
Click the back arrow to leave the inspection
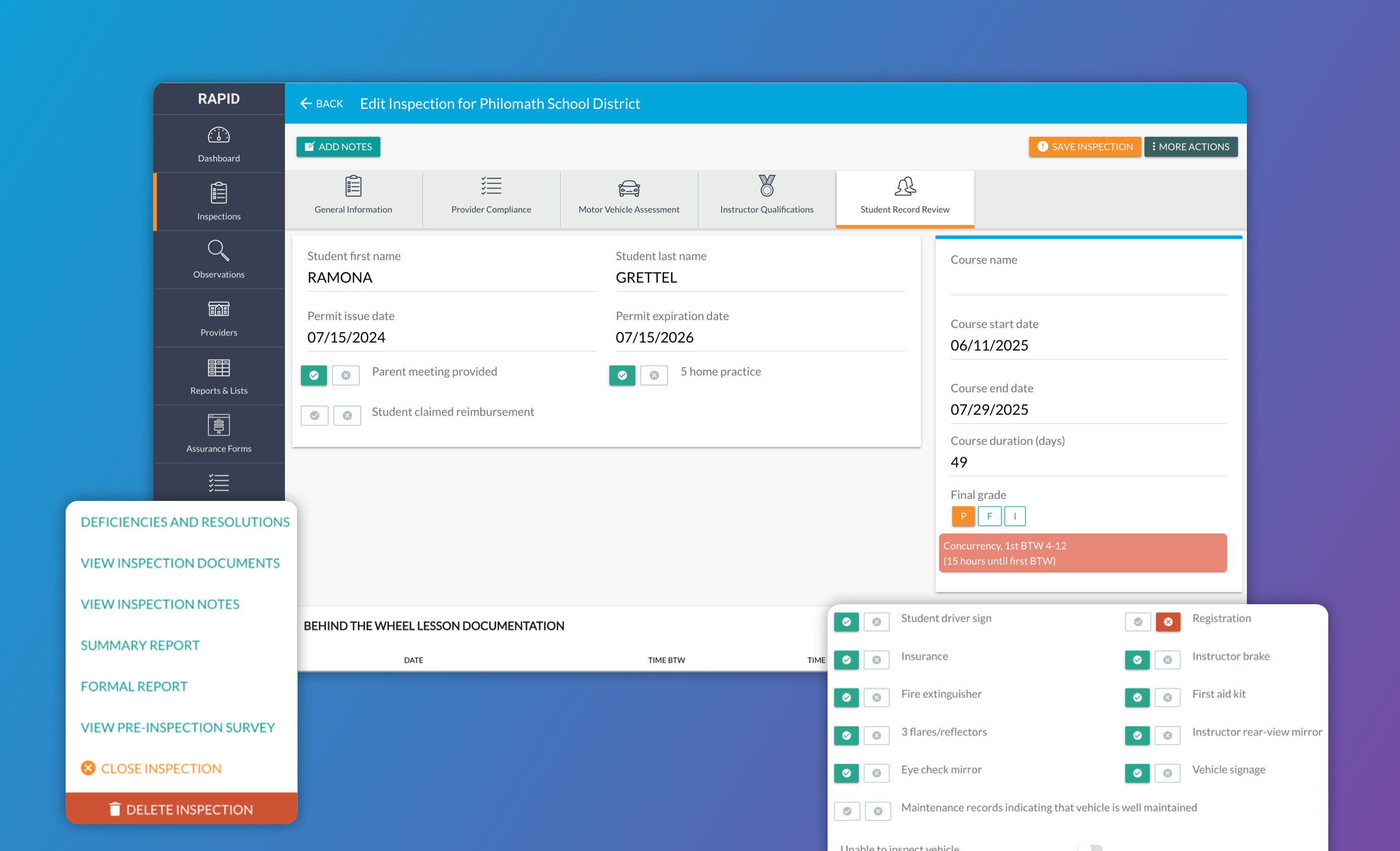point(306,103)
